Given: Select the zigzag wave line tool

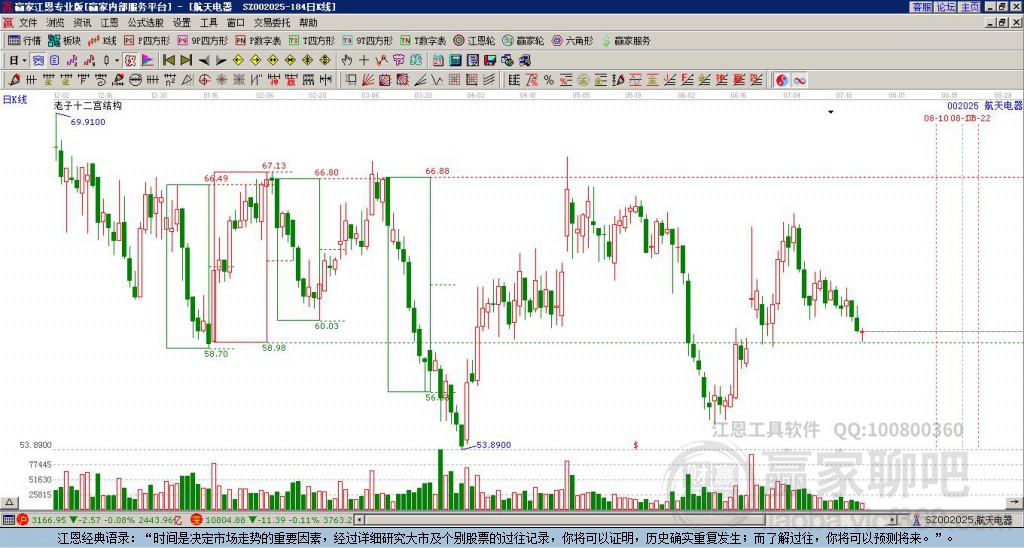Looking at the screenshot, I should click(x=437, y=80).
